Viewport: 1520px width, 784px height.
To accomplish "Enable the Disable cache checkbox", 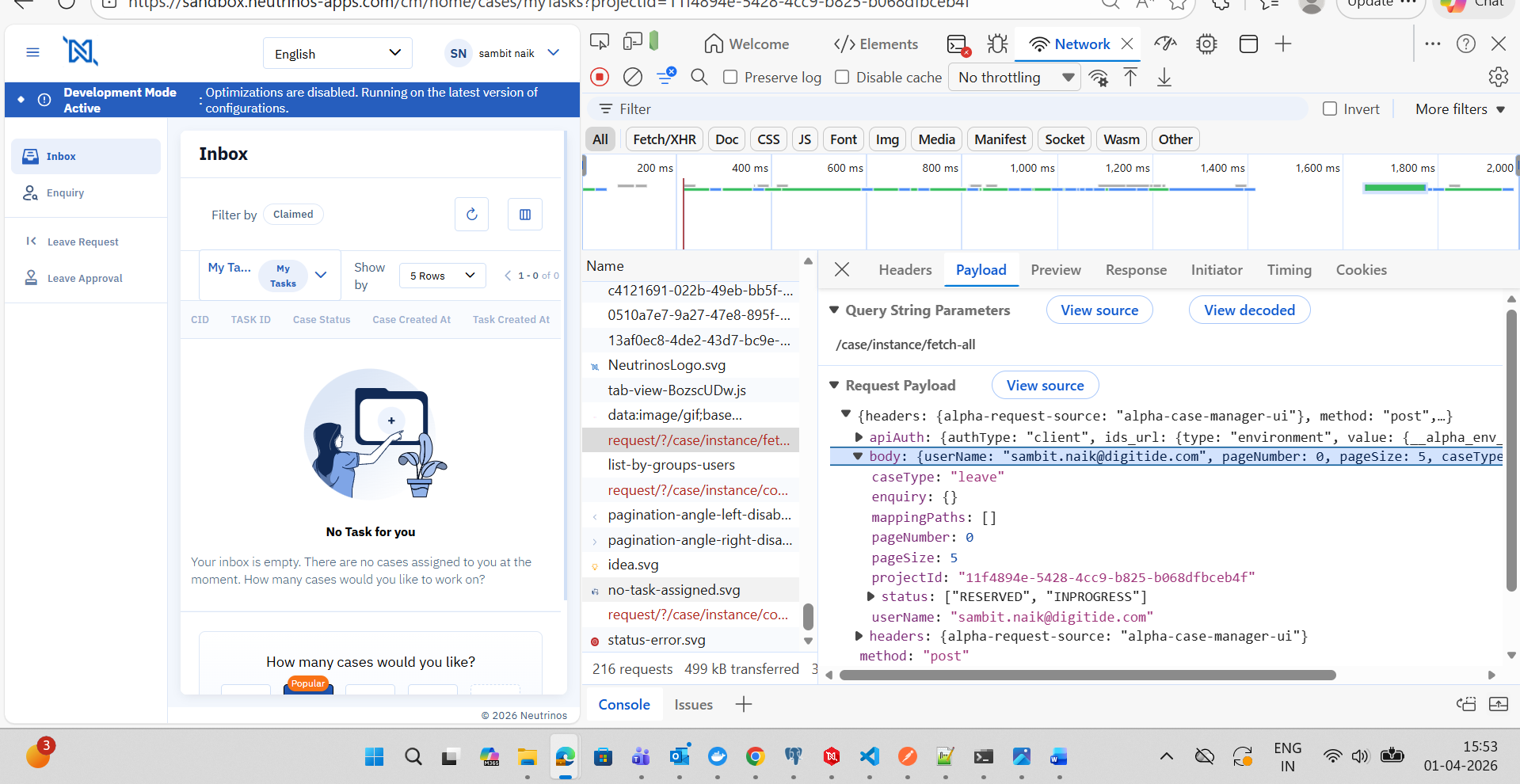I will [842, 77].
